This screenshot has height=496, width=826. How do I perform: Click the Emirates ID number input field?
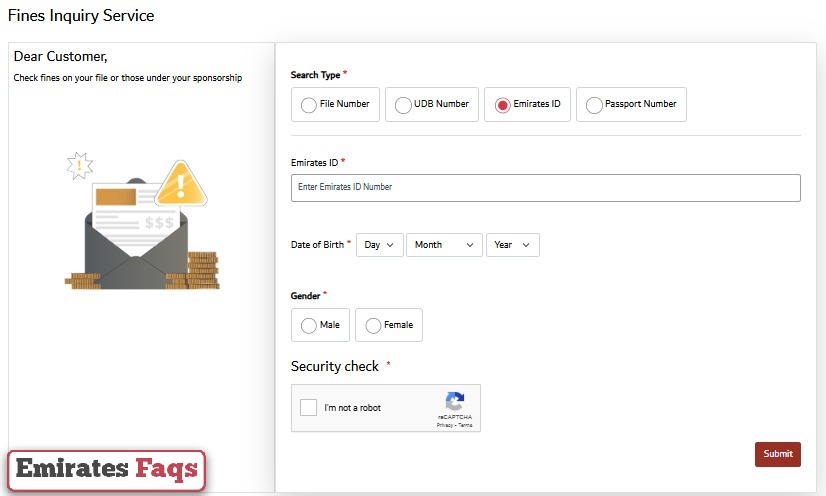545,188
